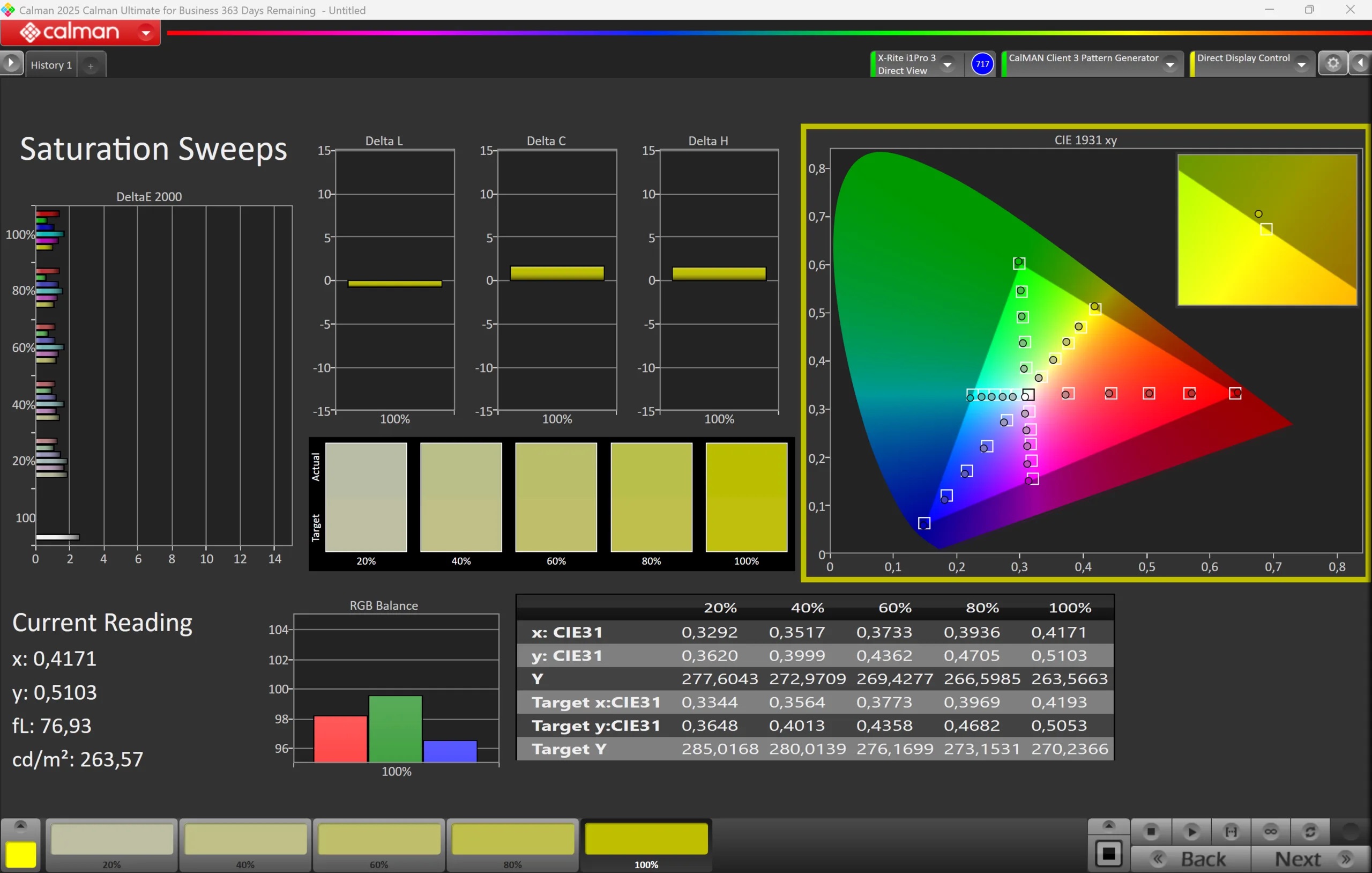The image size is (1372, 873).
Task: Click the blue 717 meter indicator
Action: (x=982, y=64)
